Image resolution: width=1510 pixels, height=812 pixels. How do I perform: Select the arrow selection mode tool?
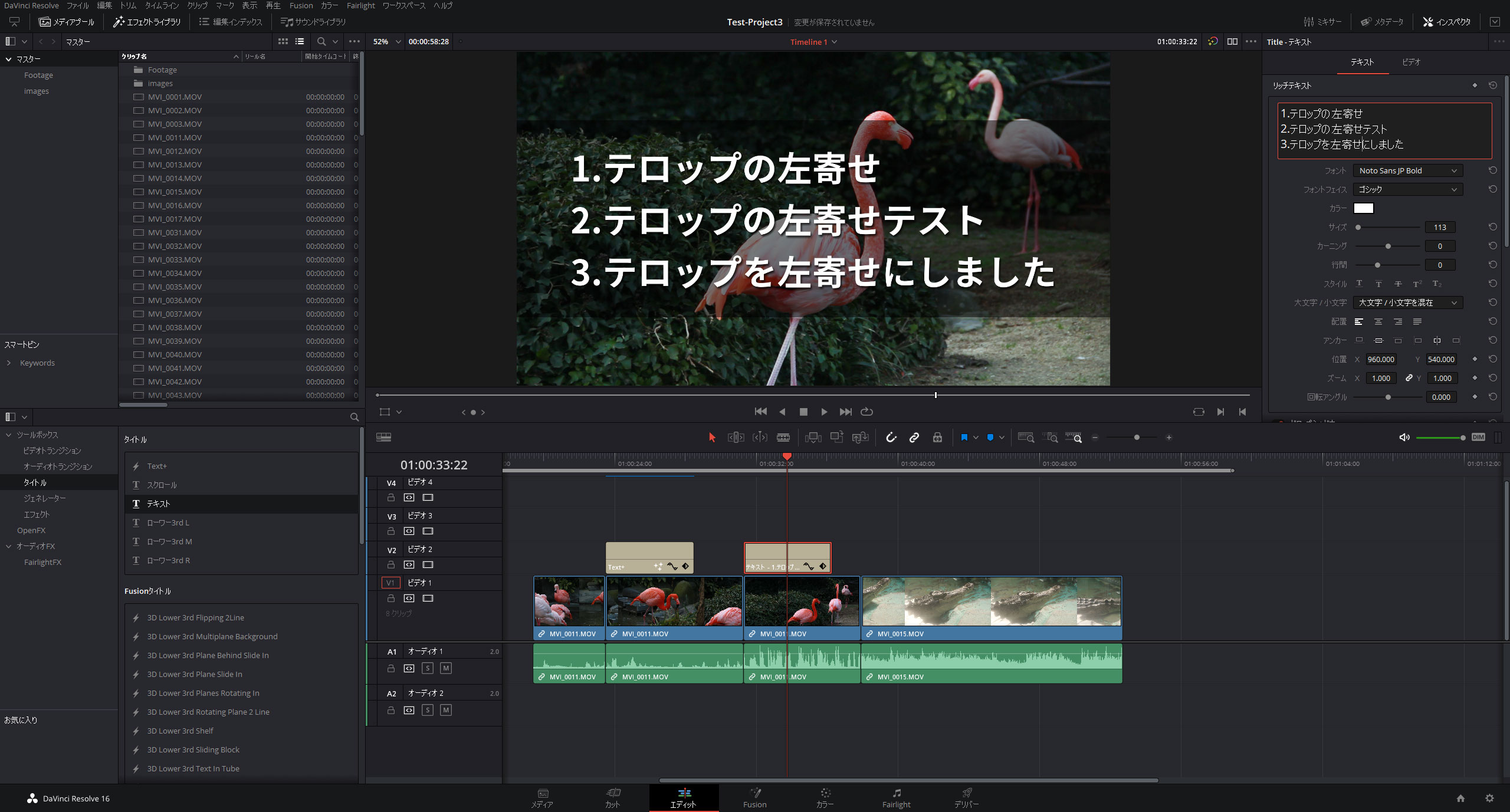pyautogui.click(x=712, y=437)
